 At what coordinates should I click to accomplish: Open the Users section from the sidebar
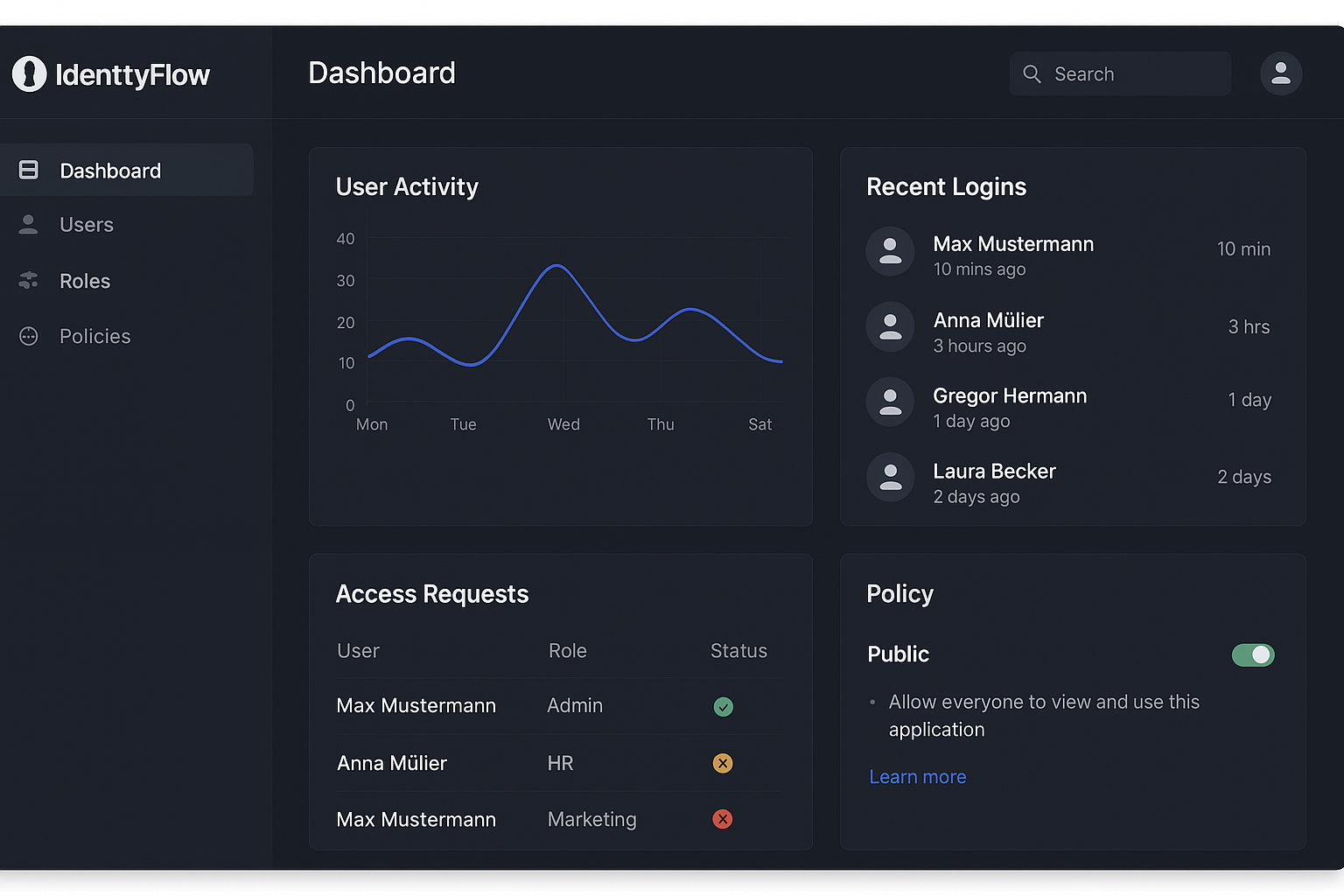86,225
